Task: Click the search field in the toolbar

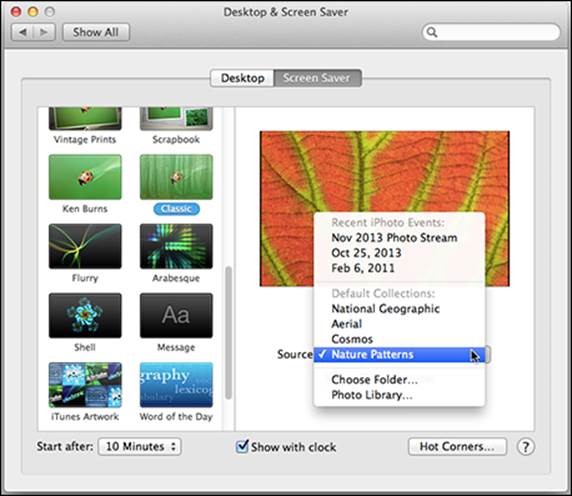Action: 491,32
